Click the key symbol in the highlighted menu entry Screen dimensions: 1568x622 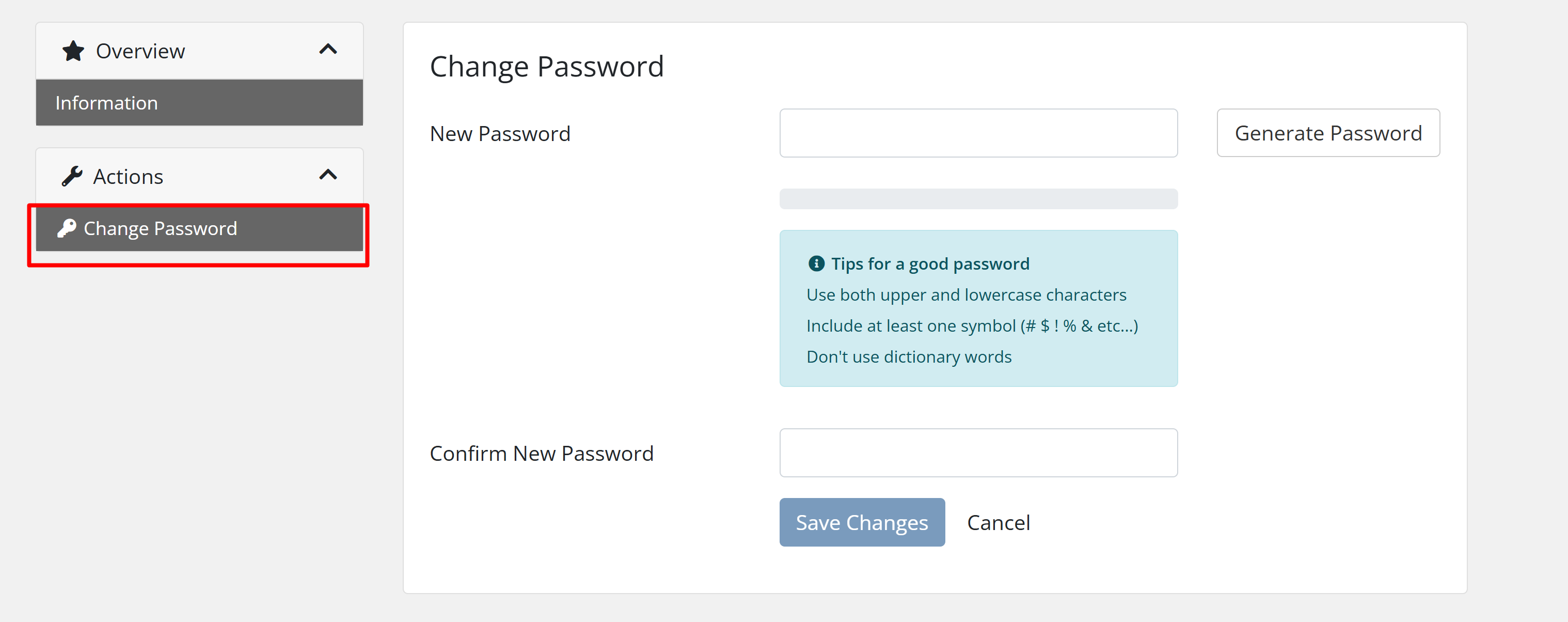coord(67,228)
